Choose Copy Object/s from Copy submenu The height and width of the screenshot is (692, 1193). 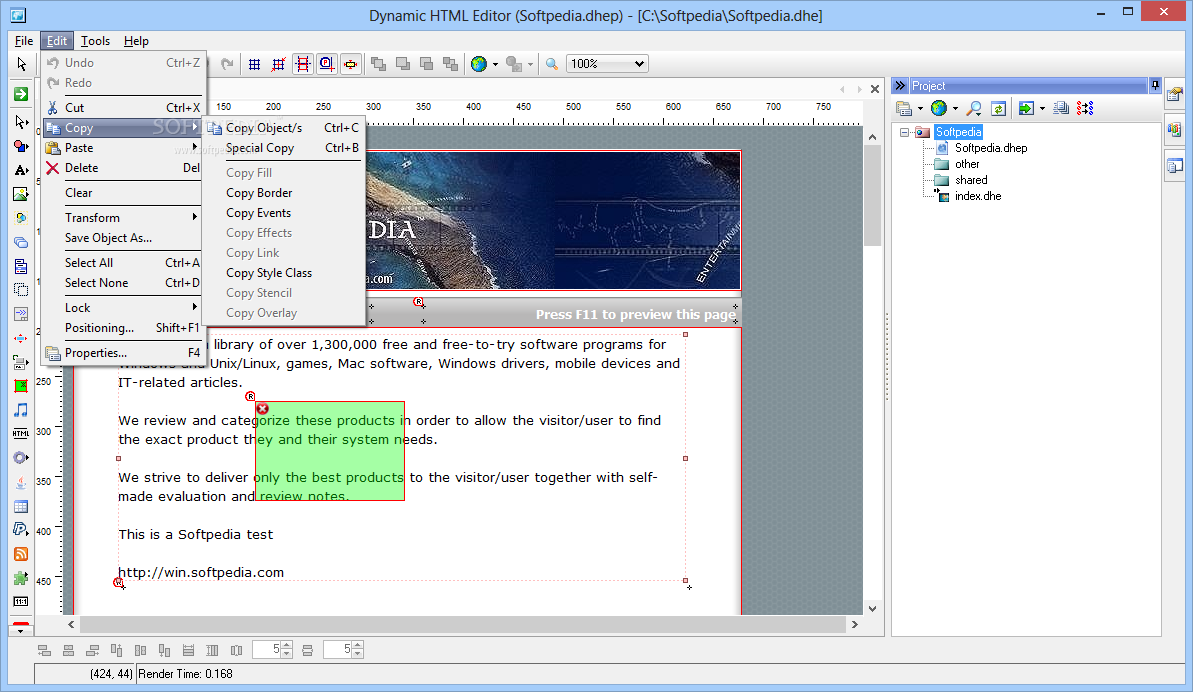[284, 128]
